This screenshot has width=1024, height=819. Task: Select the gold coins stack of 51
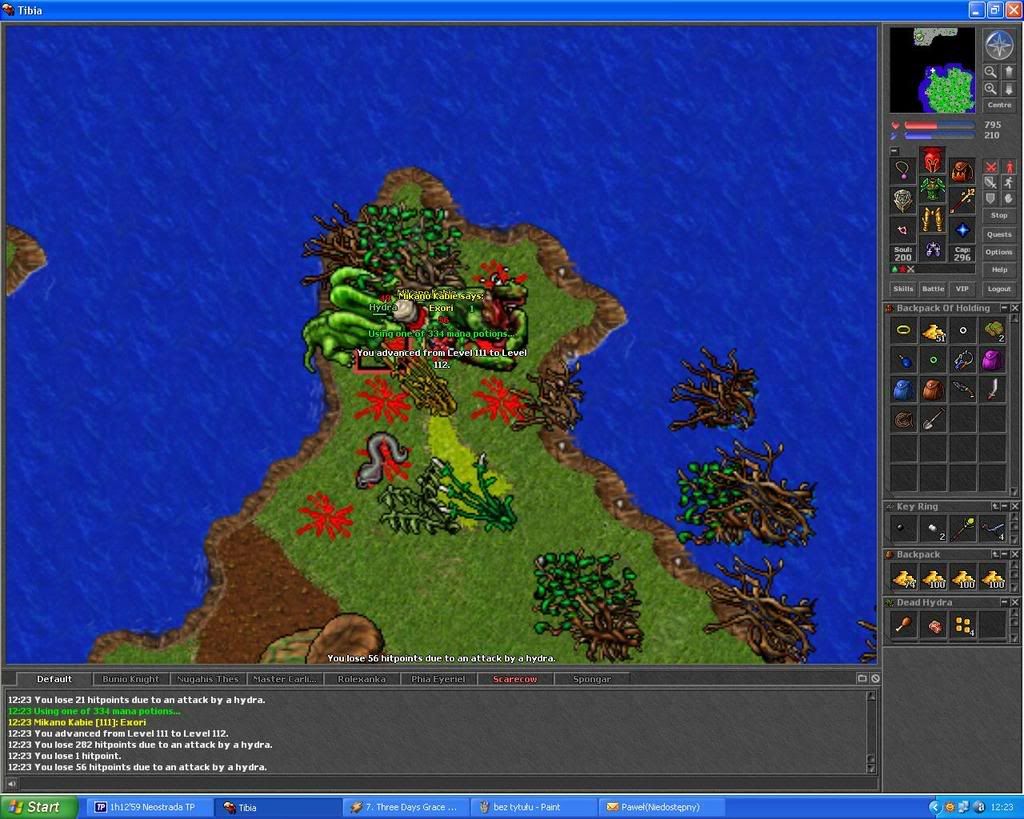click(933, 331)
